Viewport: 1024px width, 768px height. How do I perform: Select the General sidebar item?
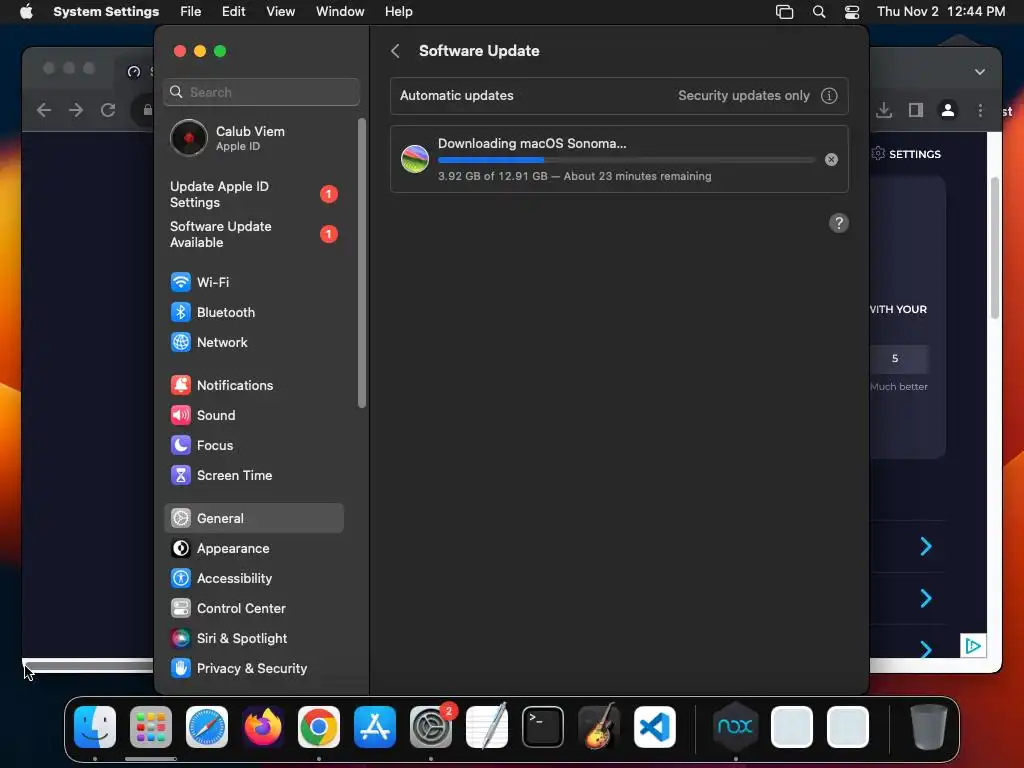(x=253, y=519)
